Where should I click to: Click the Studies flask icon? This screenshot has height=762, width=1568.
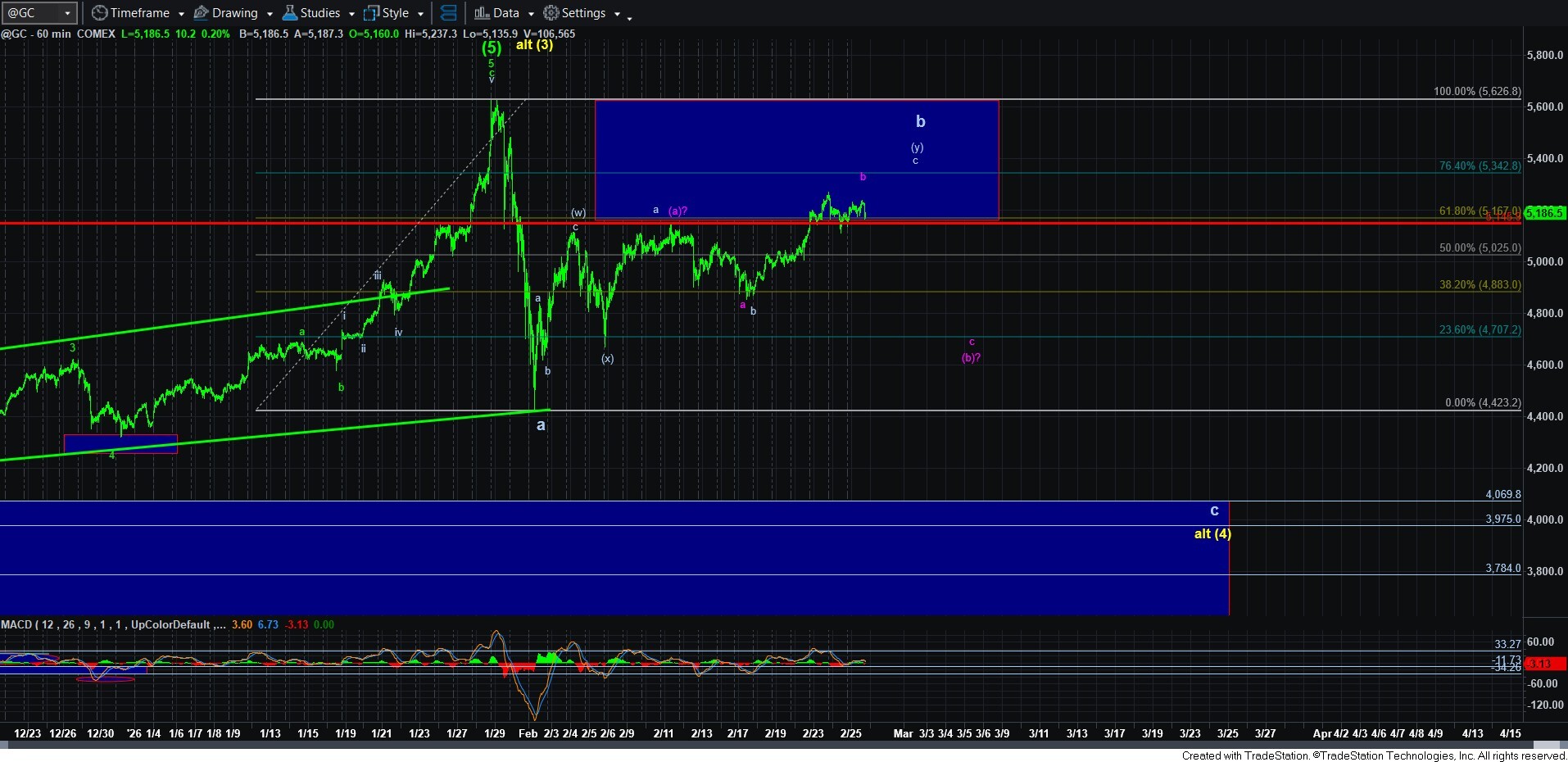click(289, 13)
